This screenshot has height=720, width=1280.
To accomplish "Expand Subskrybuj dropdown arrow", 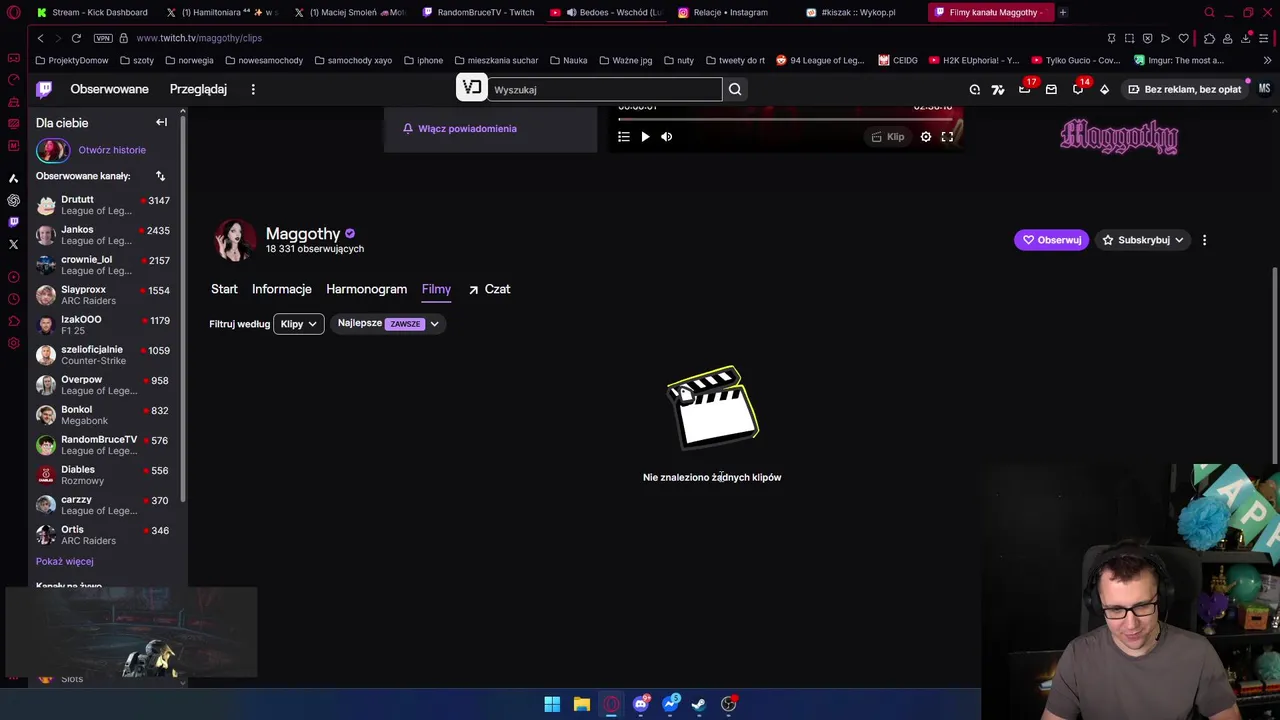I will click(1179, 240).
